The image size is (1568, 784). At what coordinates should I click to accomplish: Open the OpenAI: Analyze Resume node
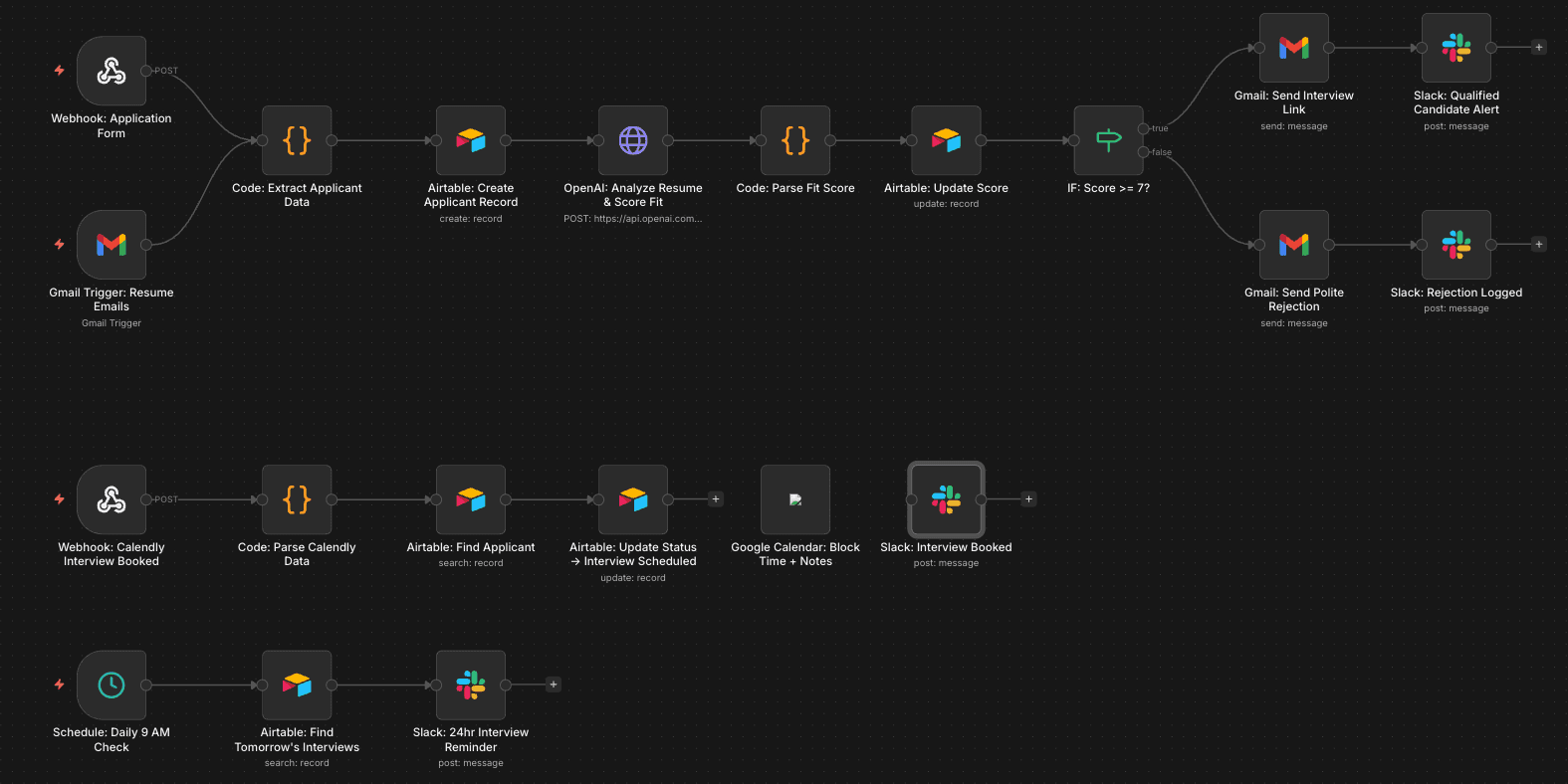[x=633, y=141]
